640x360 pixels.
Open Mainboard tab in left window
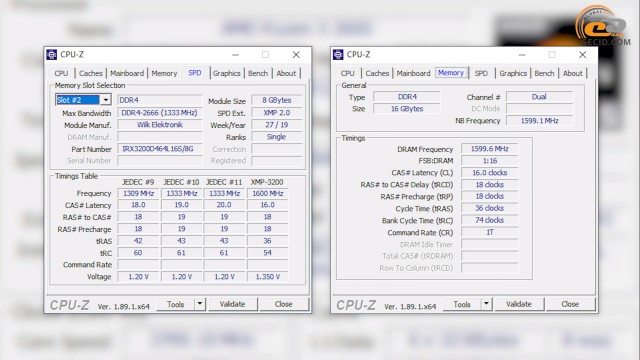(127, 73)
